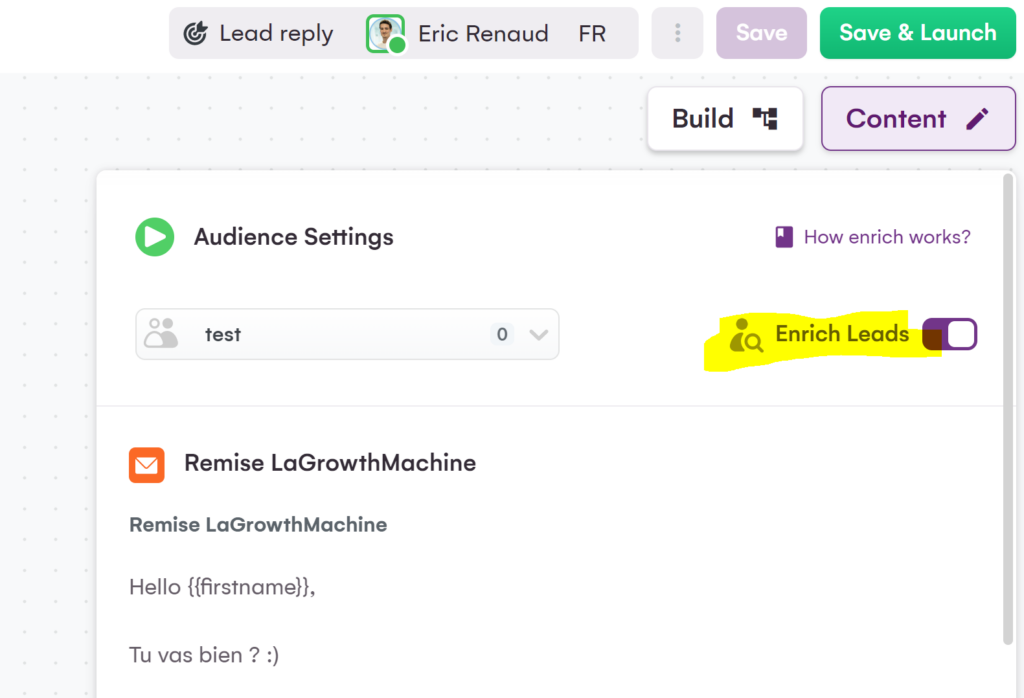
Task: Expand the test audience dropdown chevron
Action: coord(539,335)
